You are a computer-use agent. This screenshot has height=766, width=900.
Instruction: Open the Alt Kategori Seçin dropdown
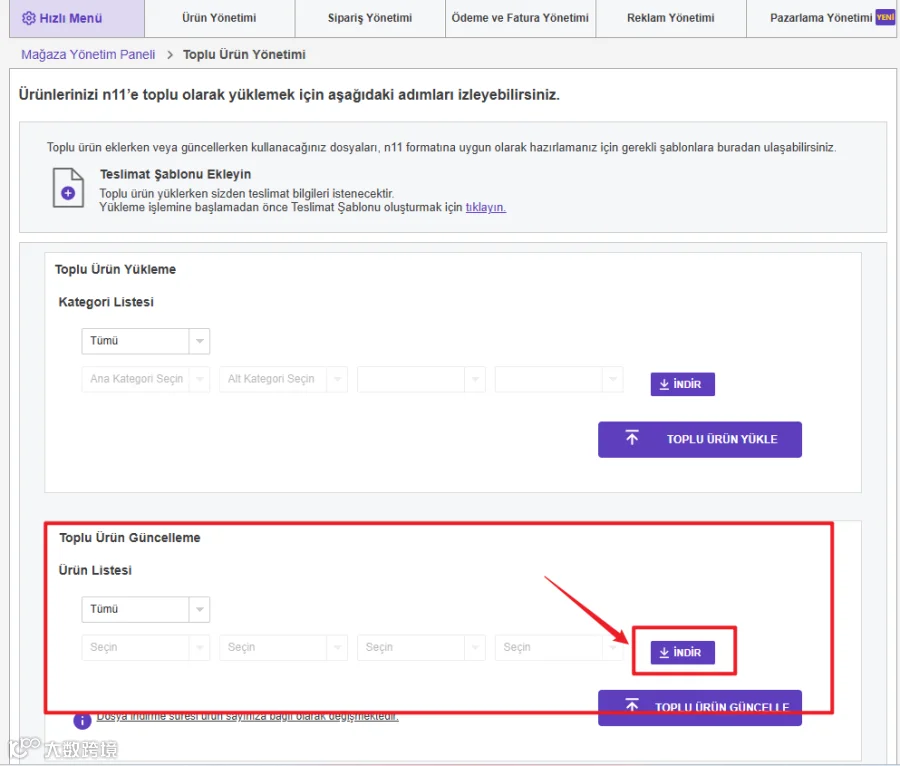coord(284,379)
